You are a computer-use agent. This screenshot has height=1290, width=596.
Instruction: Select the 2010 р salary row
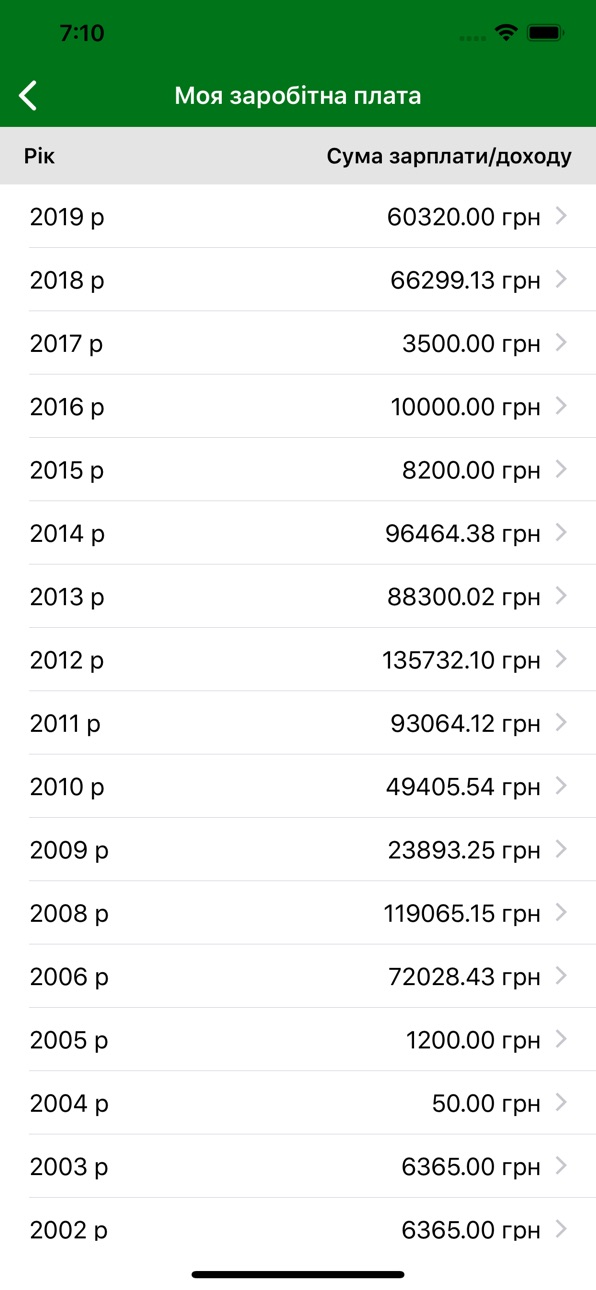(298, 786)
